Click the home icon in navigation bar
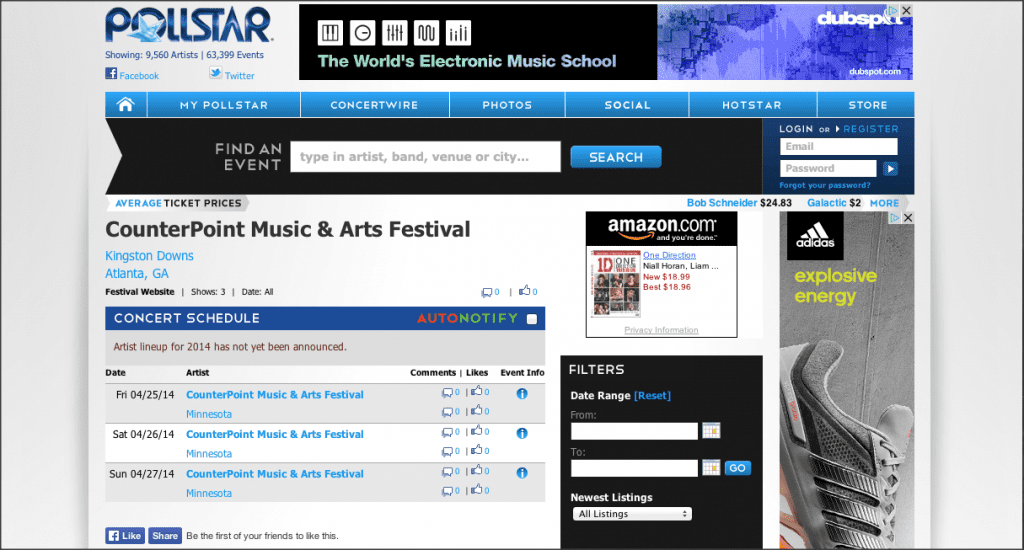 [125, 105]
